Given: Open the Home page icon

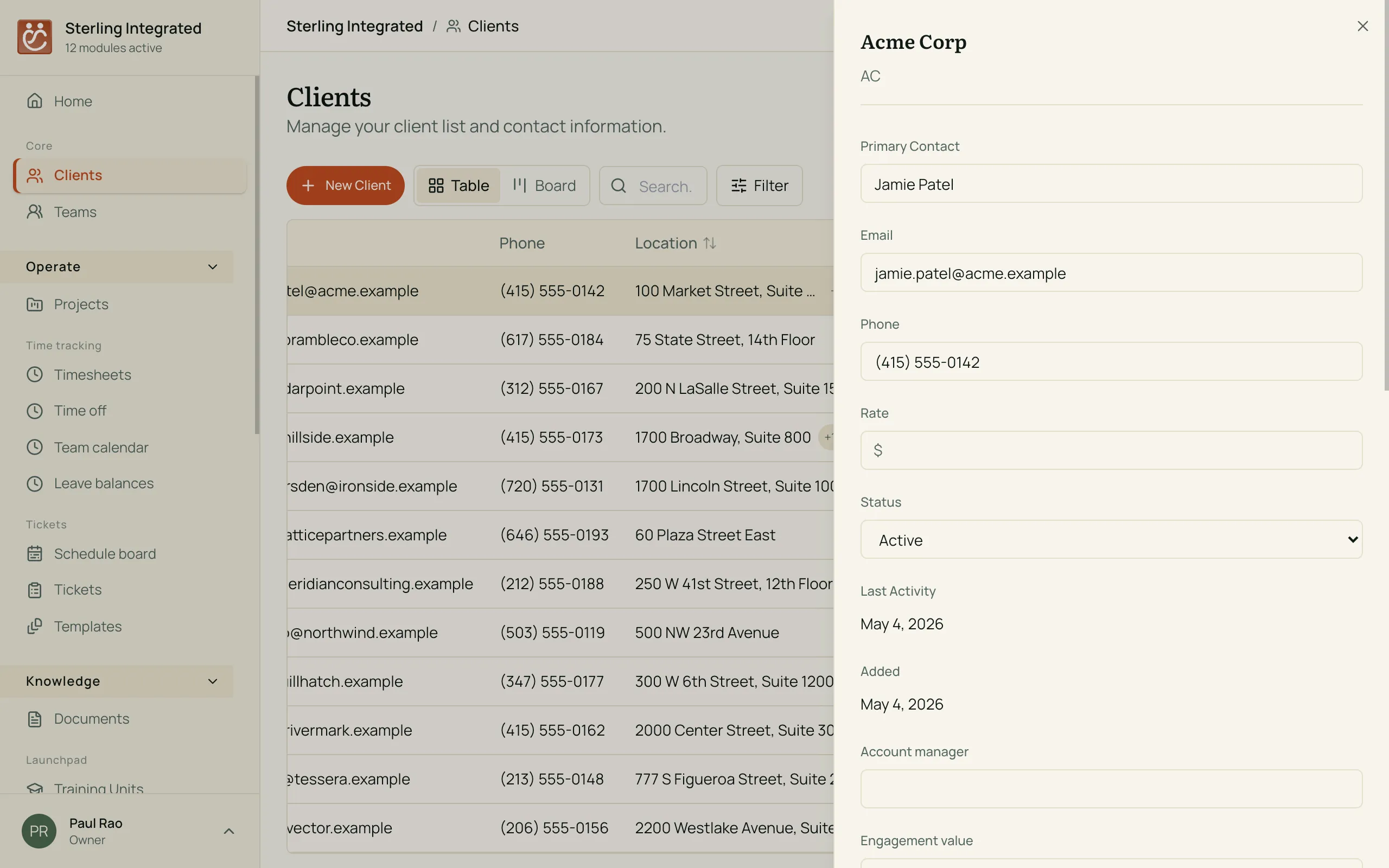Looking at the screenshot, I should click(x=34, y=101).
